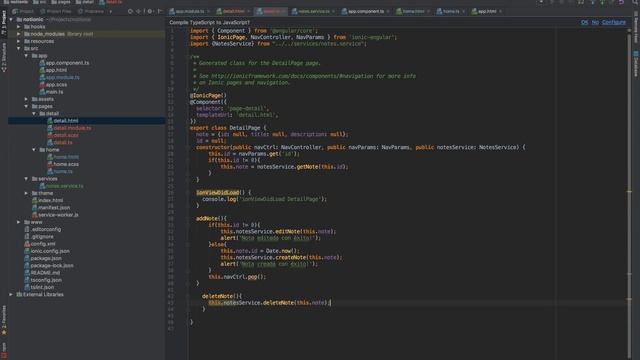Select .gitignore in project tree
640x360 pixels.
[x=39, y=237]
